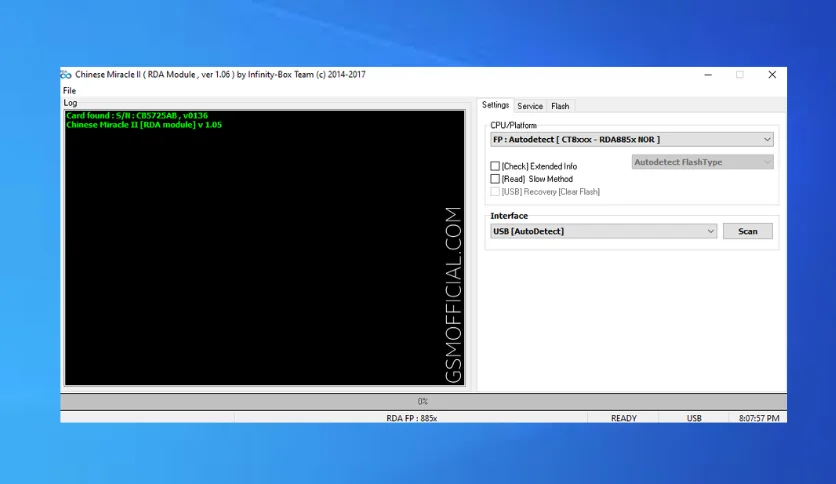Click the 'RDA FP : 885x' status bar entry

(411, 418)
